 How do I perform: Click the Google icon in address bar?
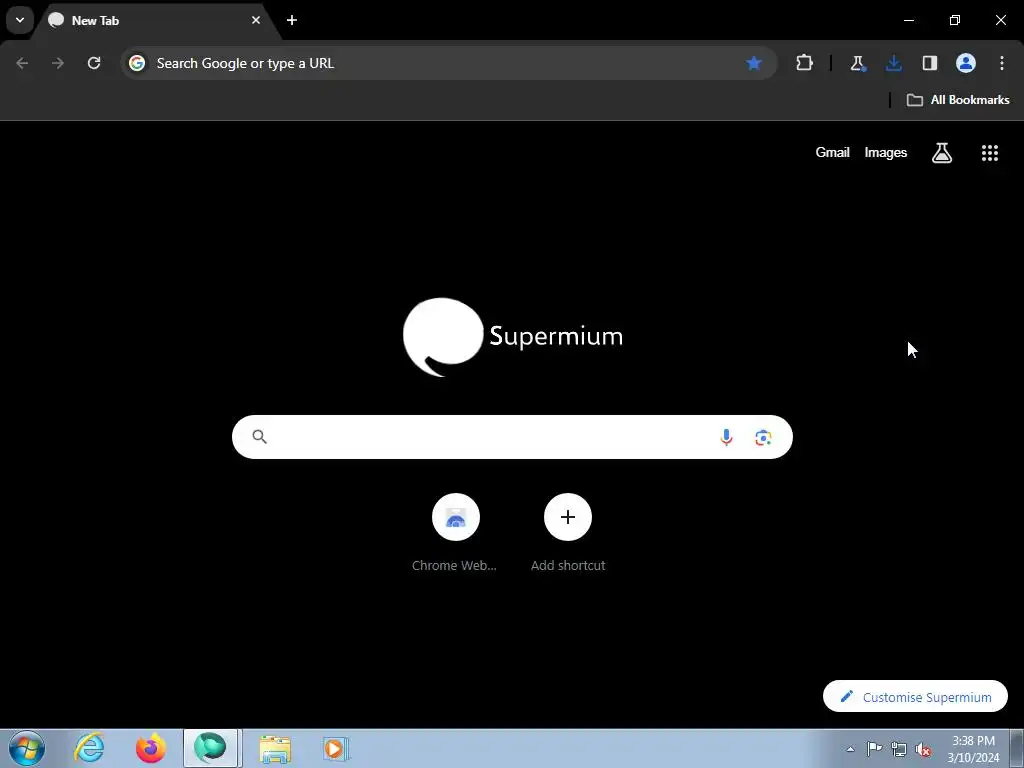[136, 63]
